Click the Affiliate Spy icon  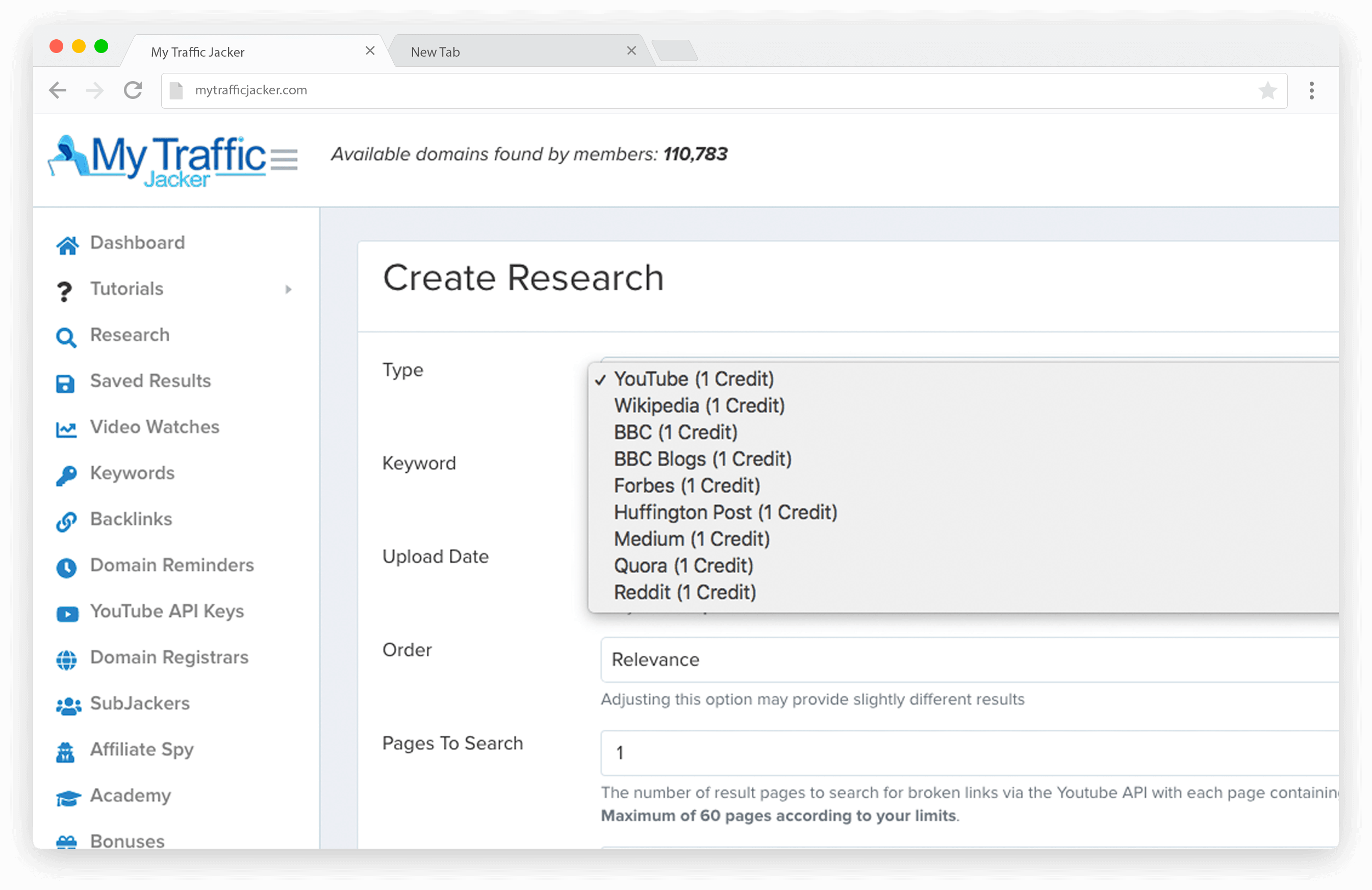(x=65, y=752)
